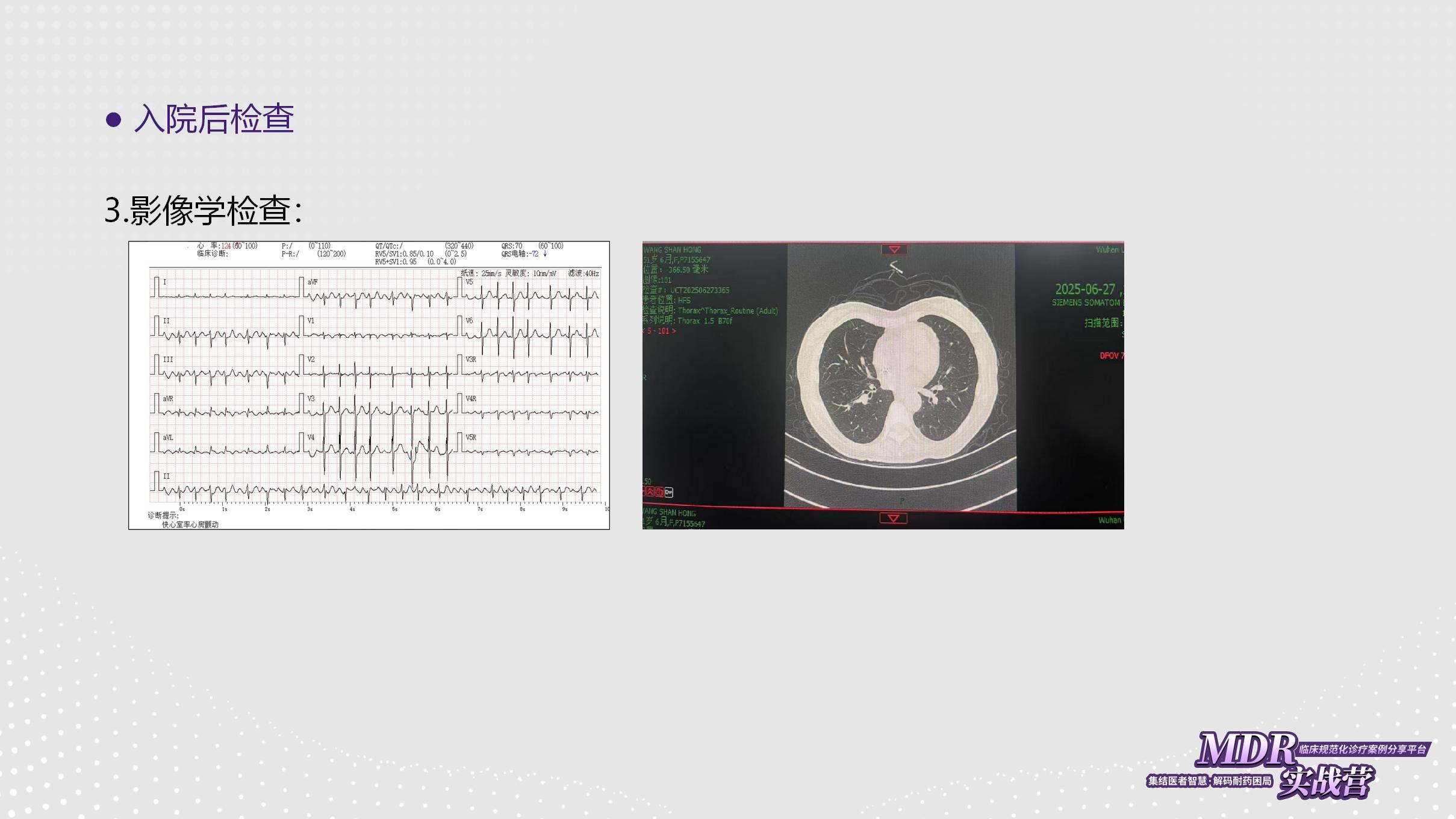
Task: Click the red box icon beside the 'Ow' icon
Action: coord(659,492)
